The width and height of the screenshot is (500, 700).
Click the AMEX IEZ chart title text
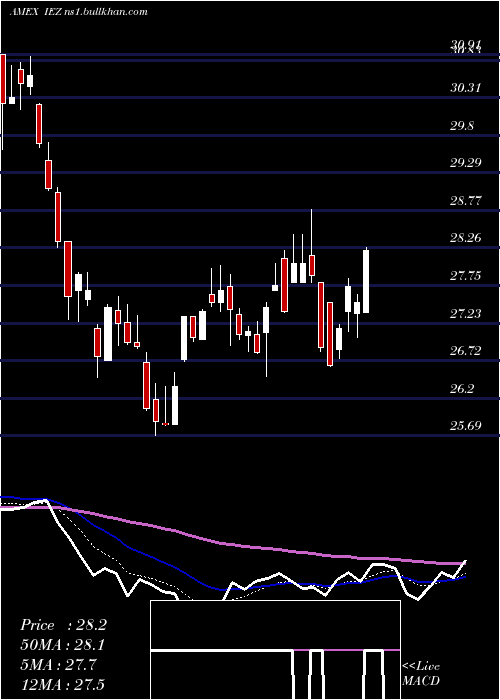coord(79,12)
